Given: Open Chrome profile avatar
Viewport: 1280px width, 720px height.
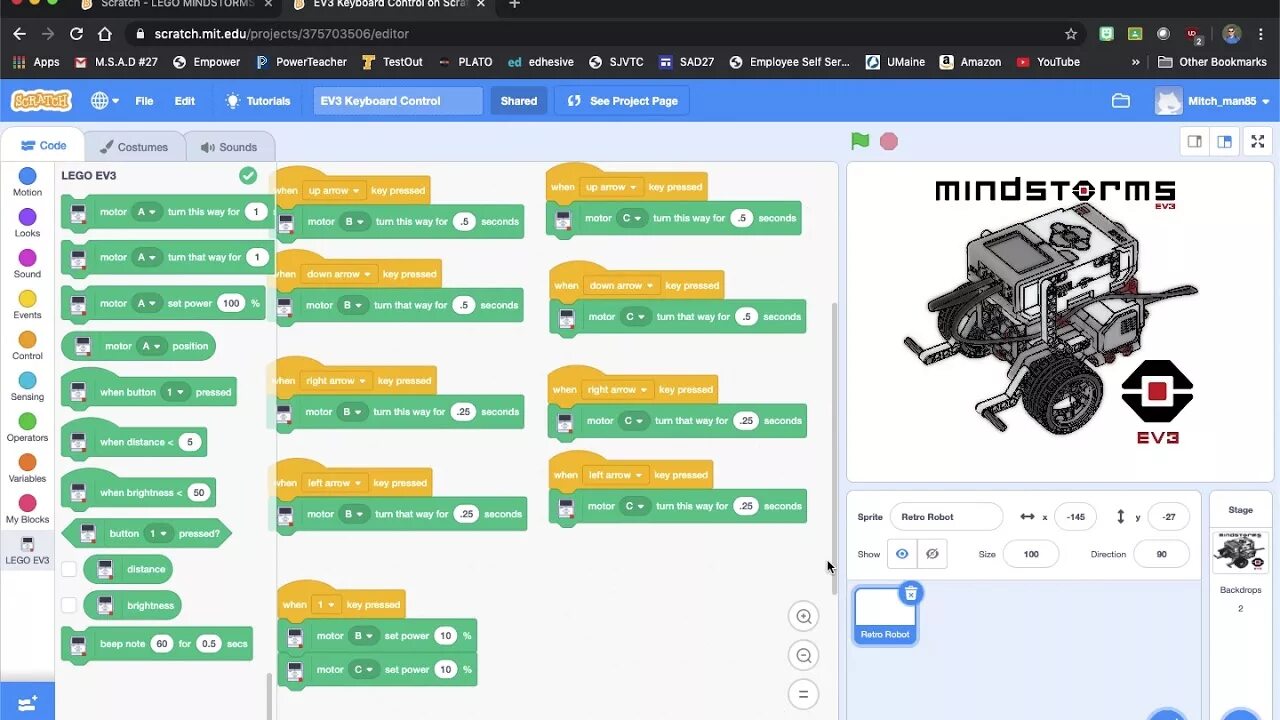Looking at the screenshot, I should coord(1231,34).
